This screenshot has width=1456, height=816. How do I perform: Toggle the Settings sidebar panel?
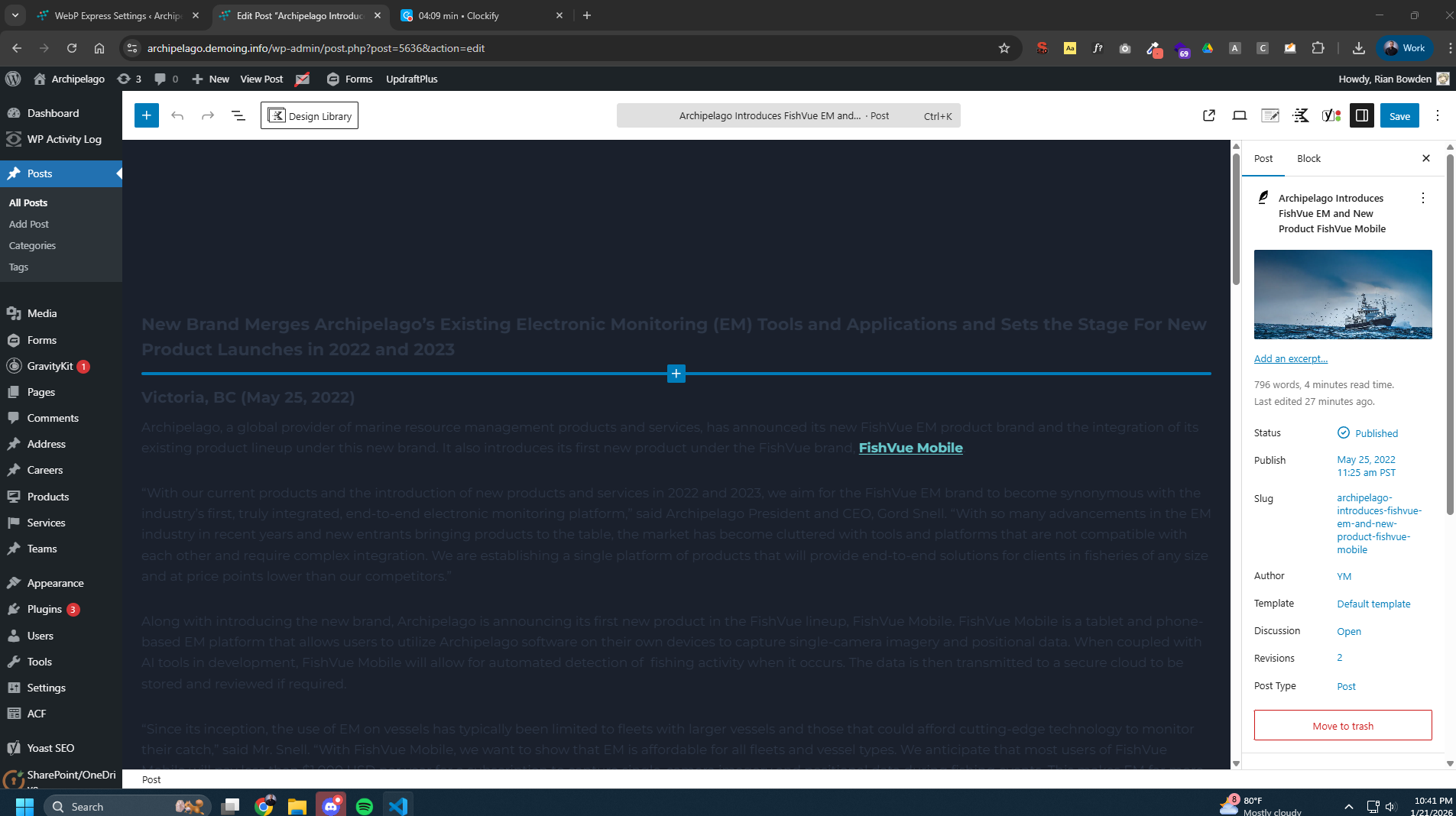(1361, 115)
